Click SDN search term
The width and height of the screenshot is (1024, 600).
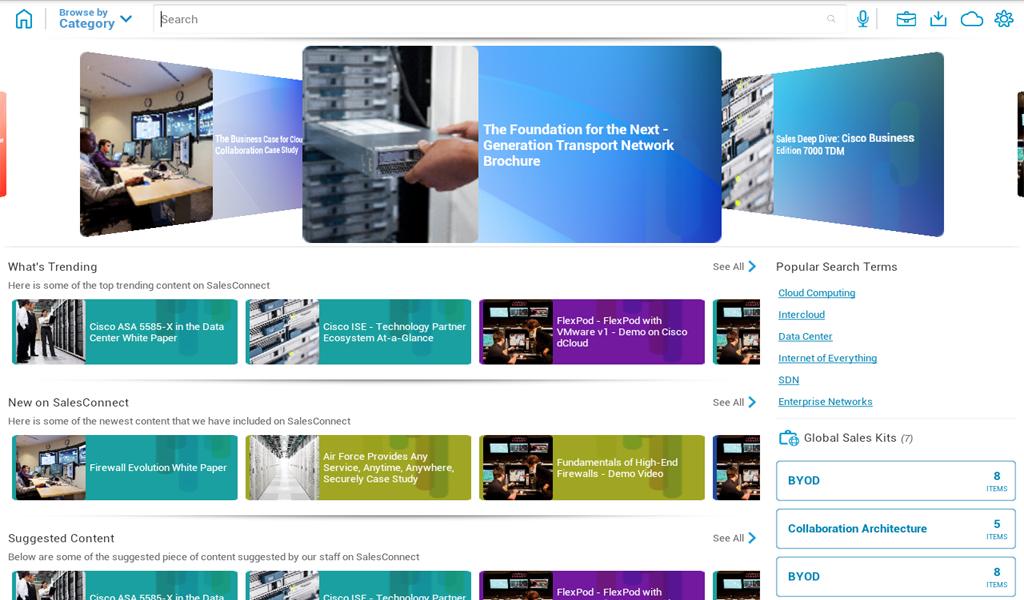tap(788, 380)
